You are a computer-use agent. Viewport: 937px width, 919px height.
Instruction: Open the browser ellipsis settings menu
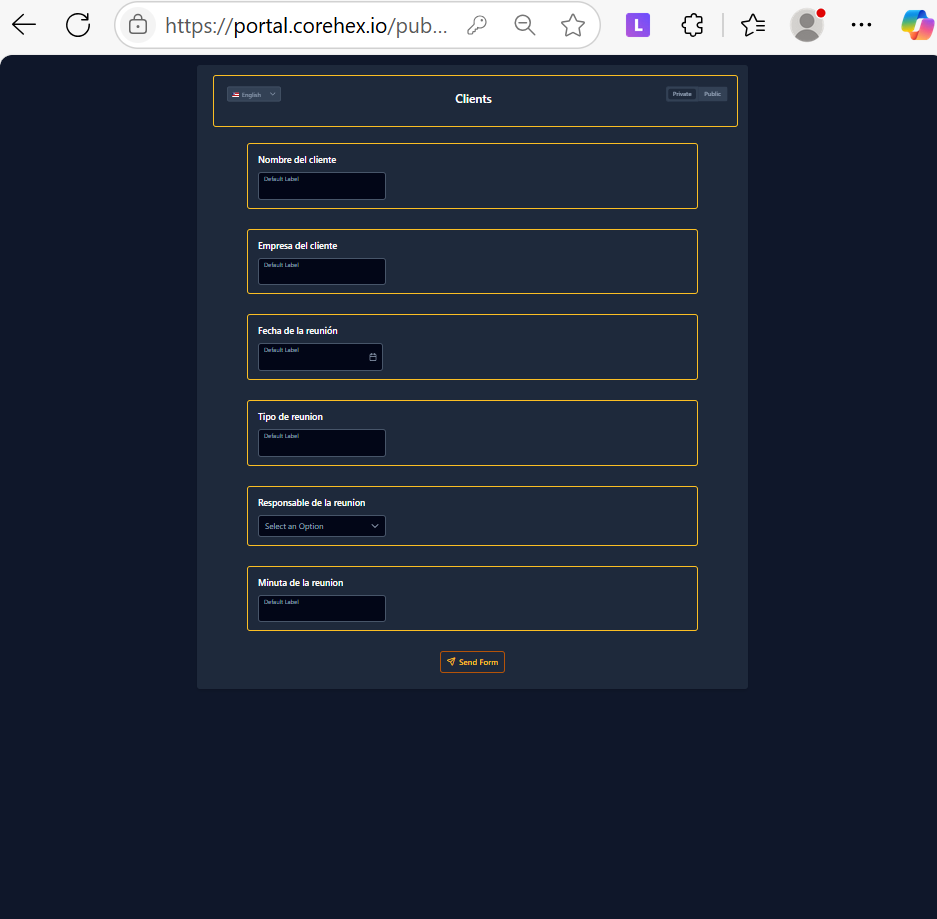(x=861, y=24)
